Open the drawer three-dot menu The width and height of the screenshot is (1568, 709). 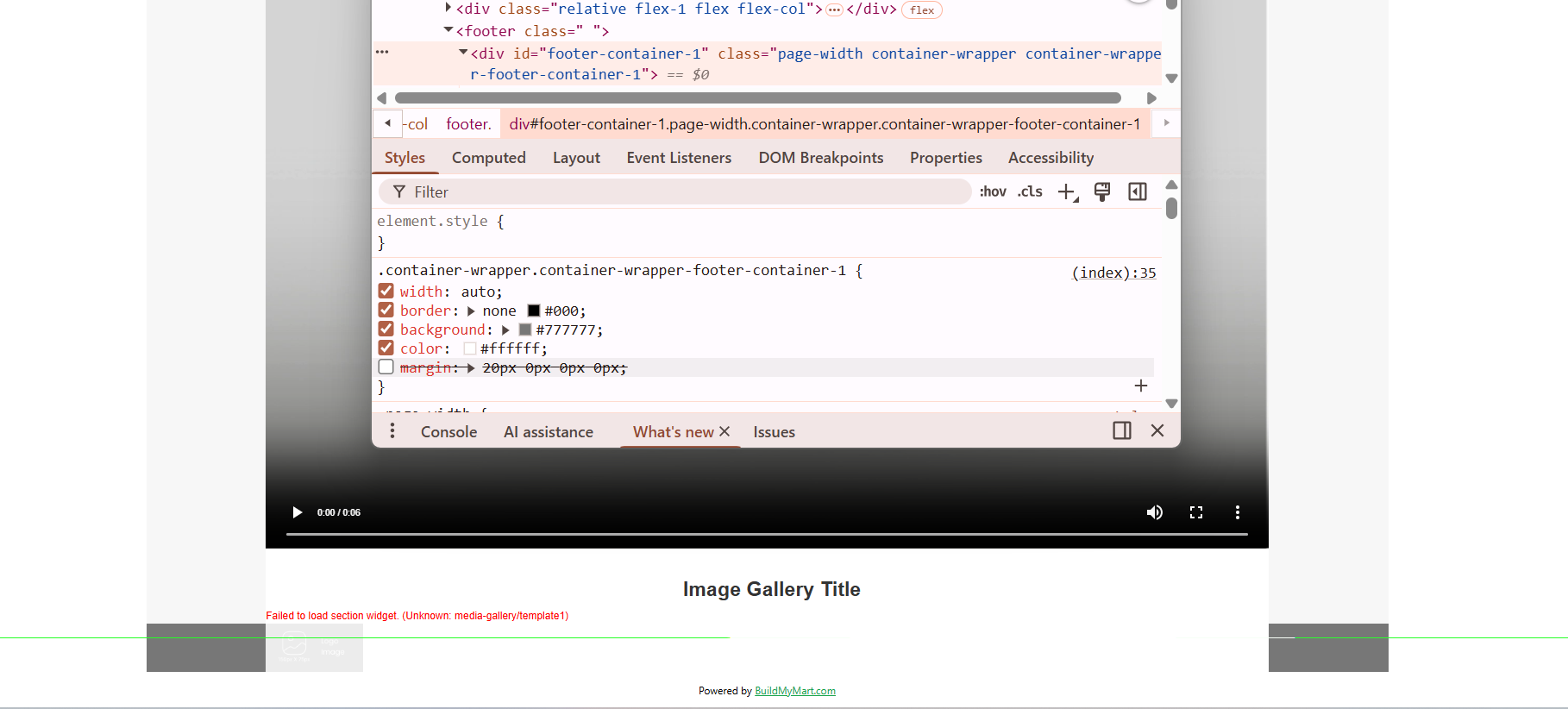point(392,430)
